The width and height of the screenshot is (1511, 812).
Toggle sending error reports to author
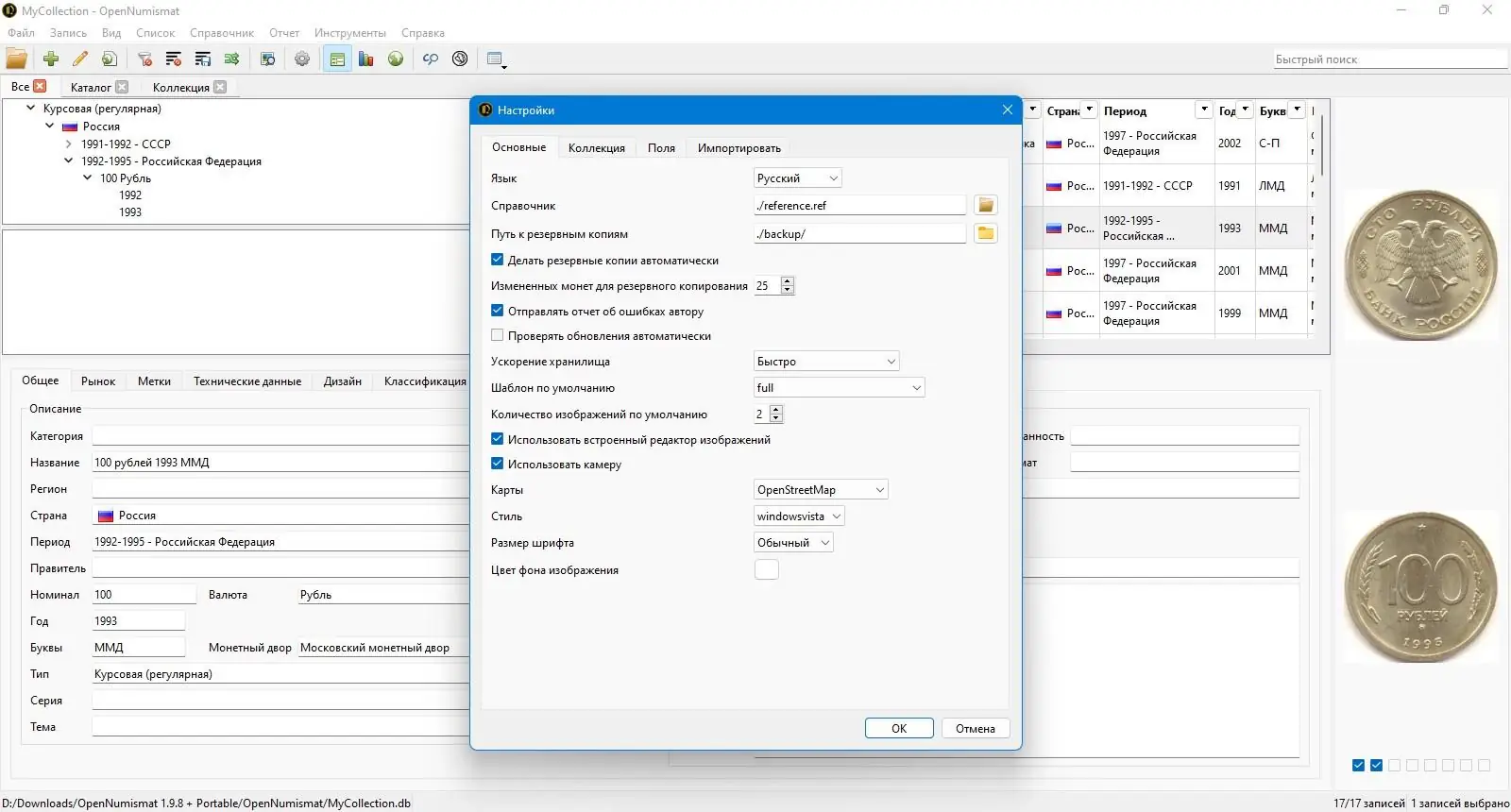[x=498, y=311]
